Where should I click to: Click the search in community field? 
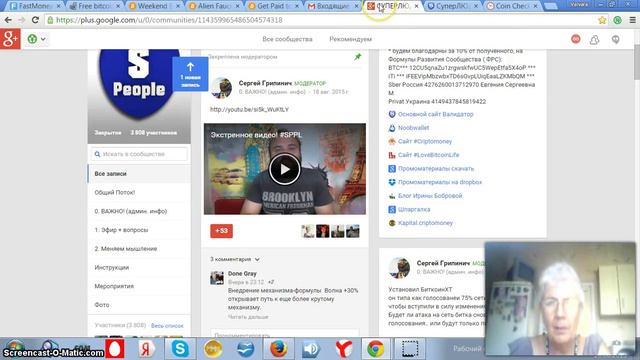pos(139,154)
